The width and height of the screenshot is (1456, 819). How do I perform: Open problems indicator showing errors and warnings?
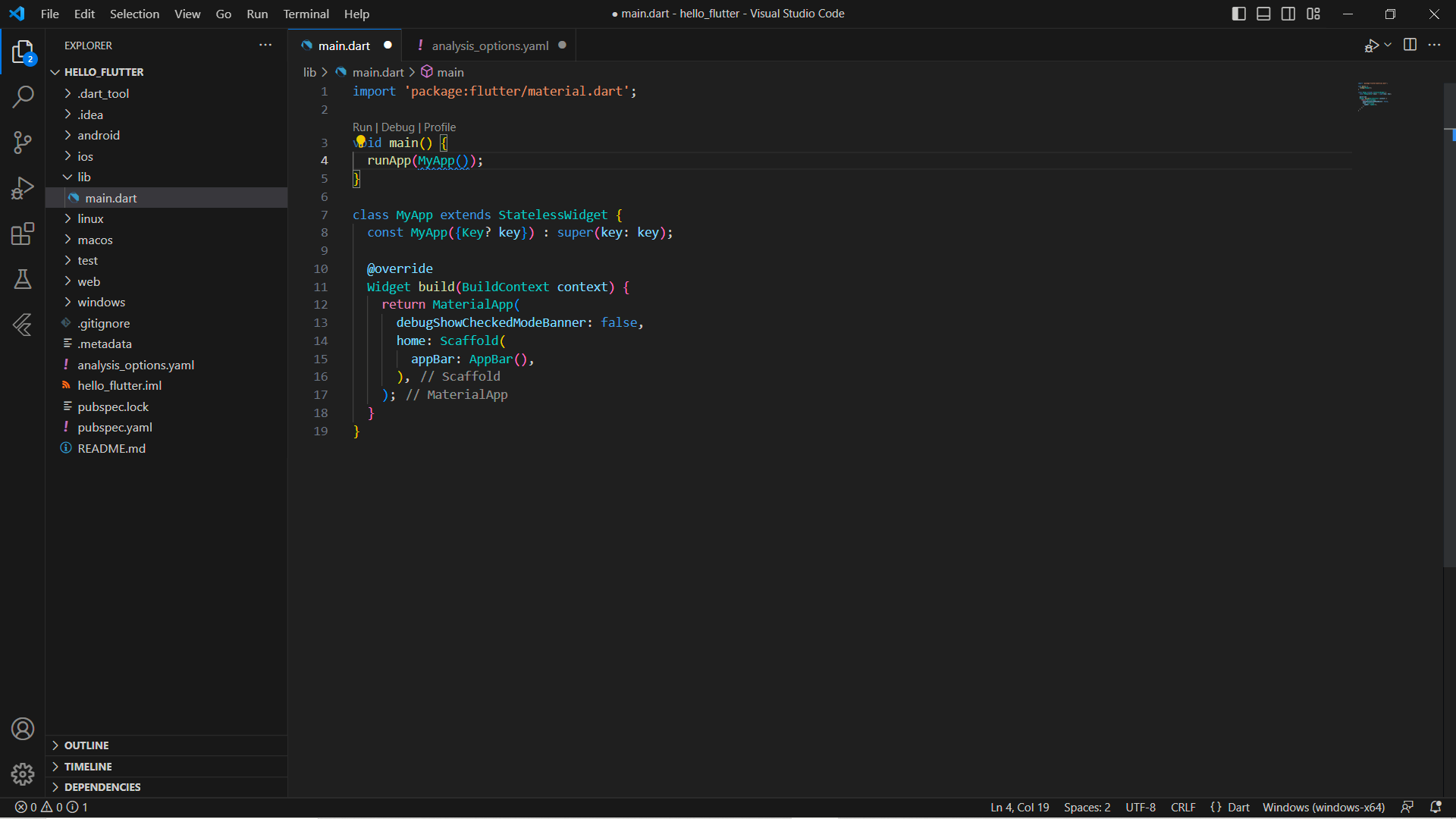click(52, 808)
